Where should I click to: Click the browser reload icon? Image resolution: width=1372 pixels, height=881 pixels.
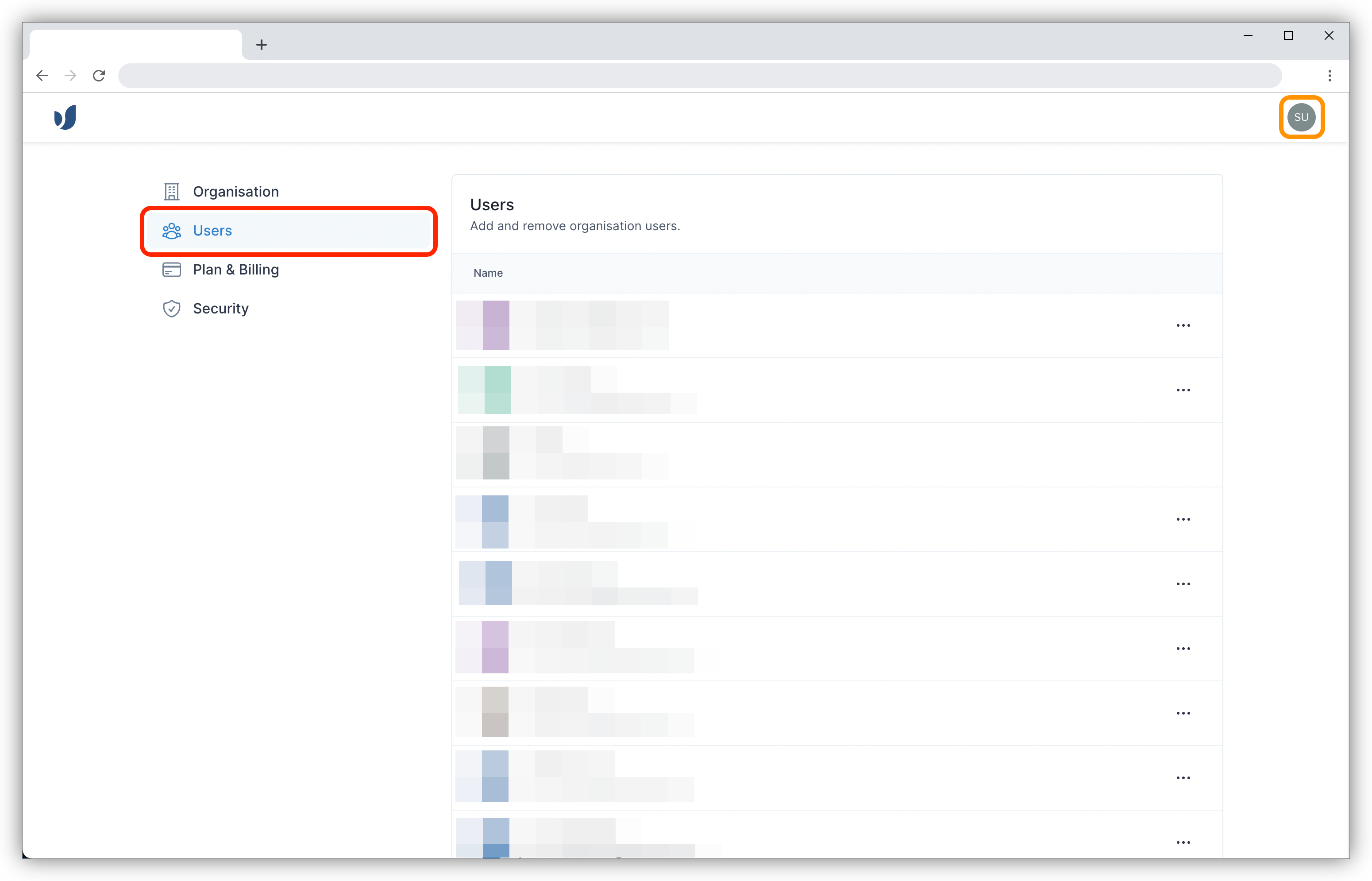98,75
